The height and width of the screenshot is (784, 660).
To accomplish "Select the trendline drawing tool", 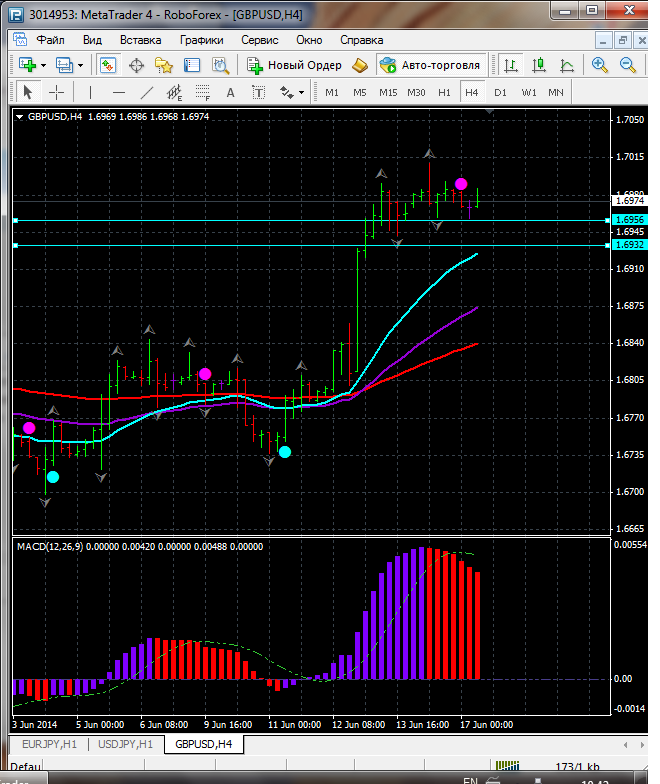I will point(147,92).
